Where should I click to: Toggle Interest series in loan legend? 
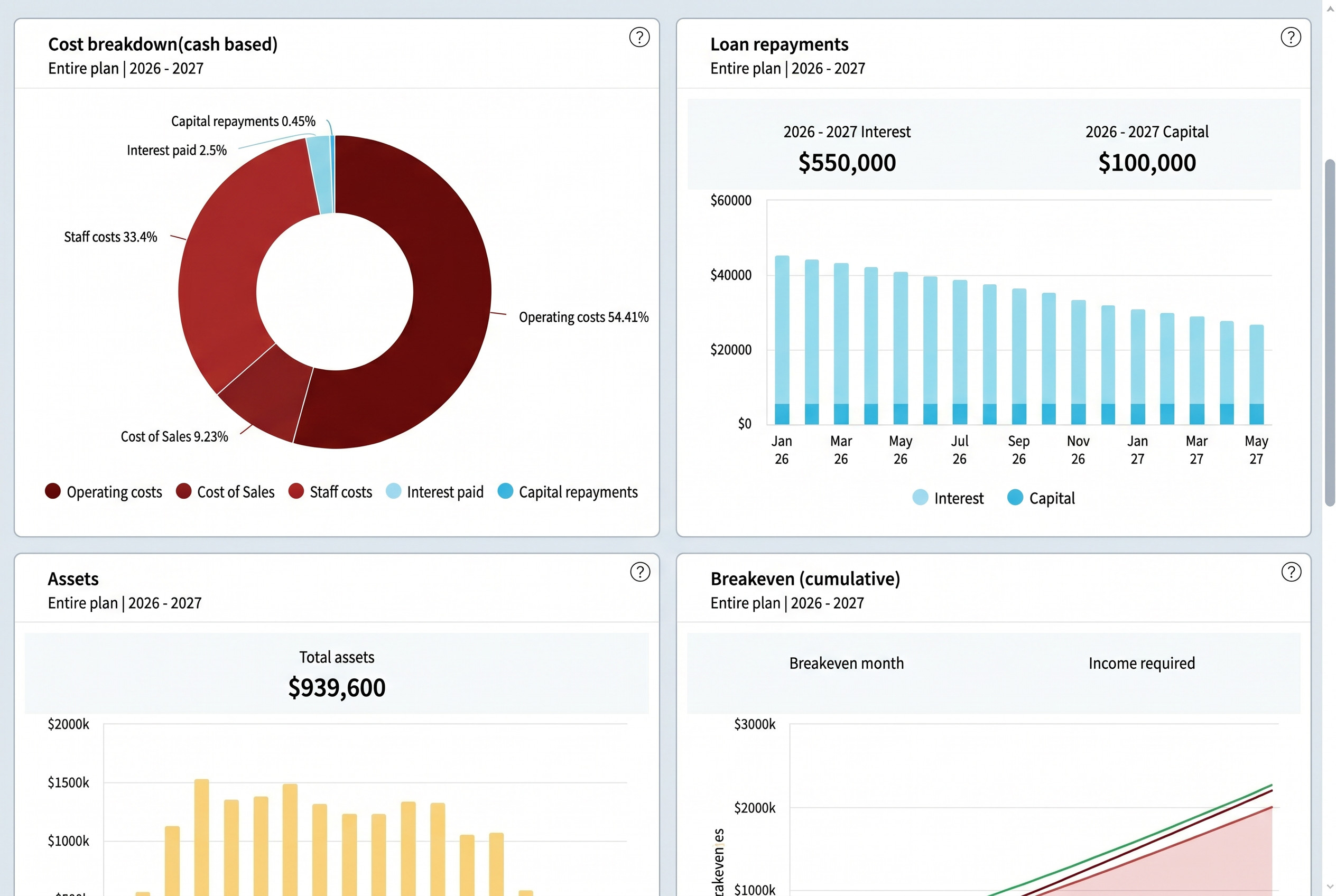pyautogui.click(x=948, y=498)
